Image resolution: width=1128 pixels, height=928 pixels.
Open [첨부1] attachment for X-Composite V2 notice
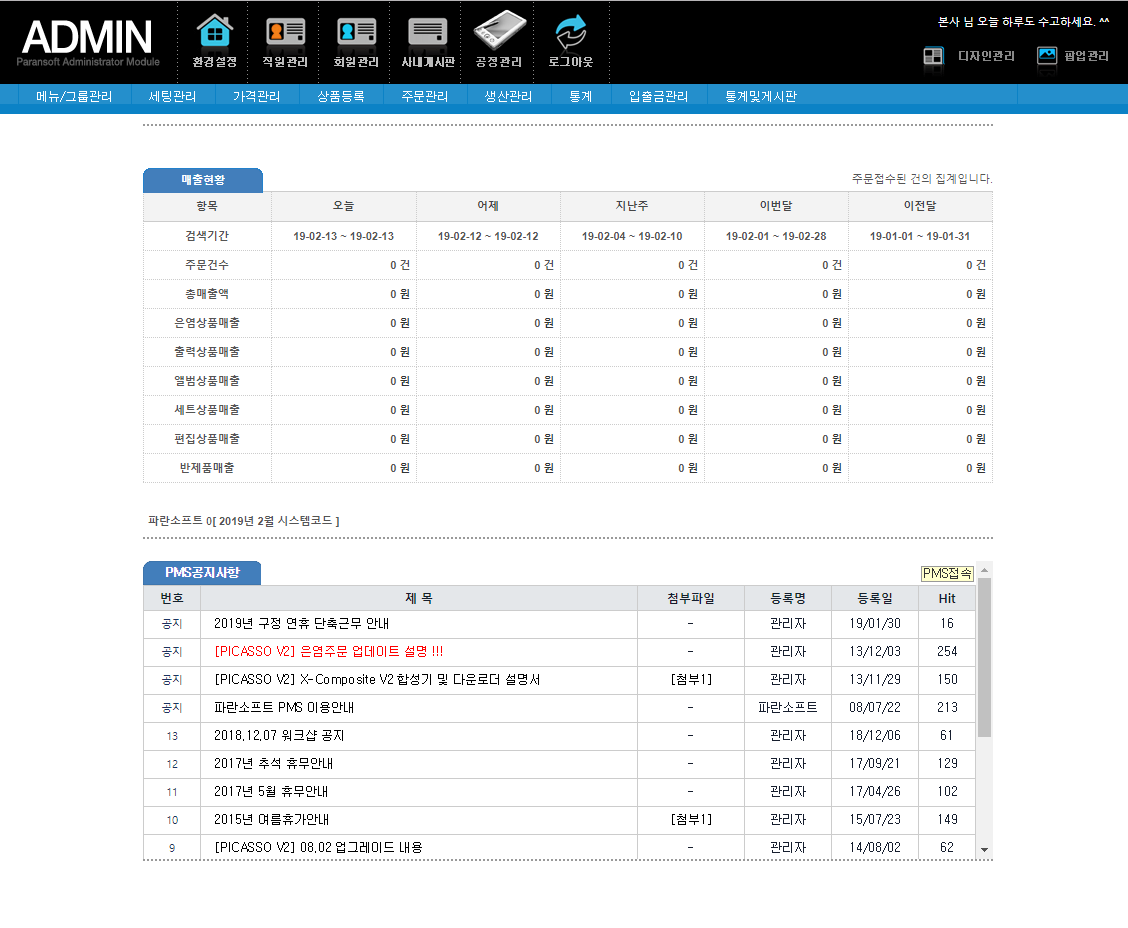[x=690, y=679]
